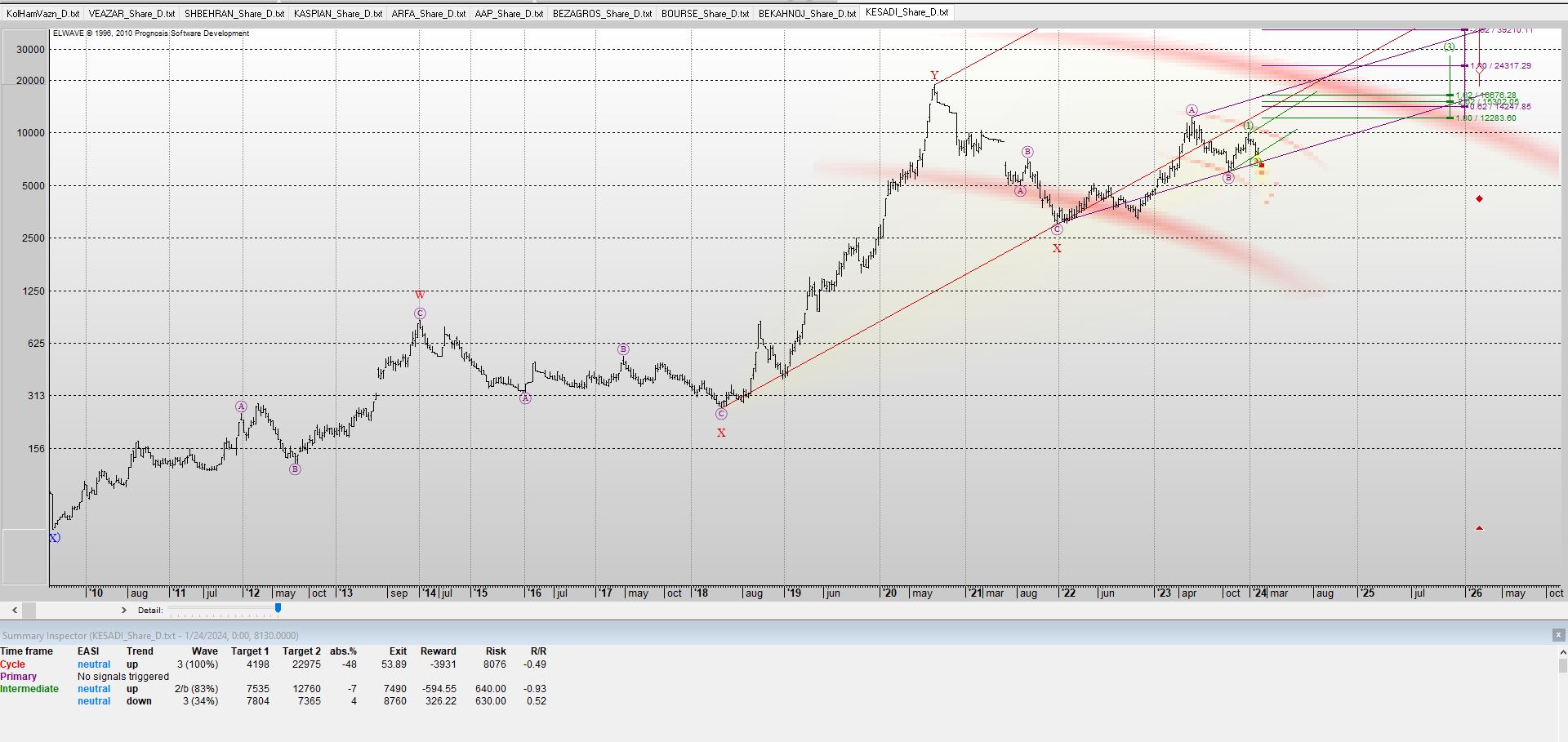
Task: Click the wave value 2/b (83%)
Action: pyautogui.click(x=196, y=689)
